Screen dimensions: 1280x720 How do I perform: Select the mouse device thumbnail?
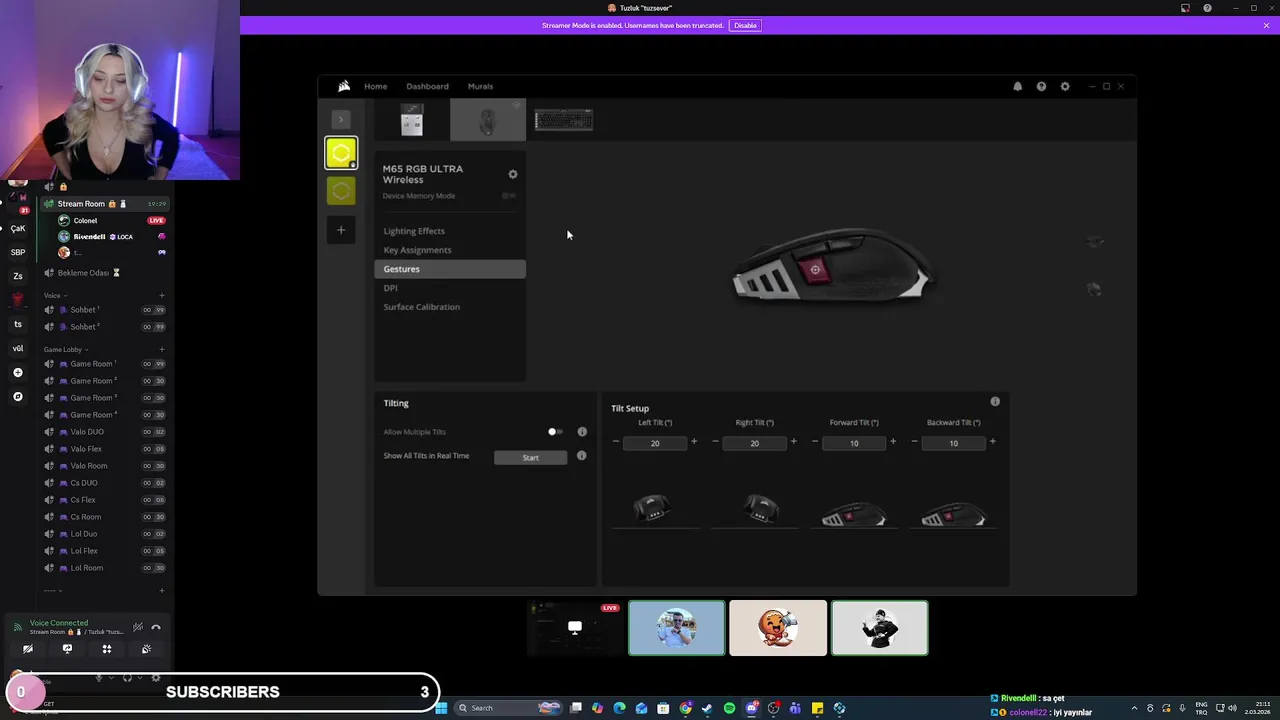pos(487,120)
